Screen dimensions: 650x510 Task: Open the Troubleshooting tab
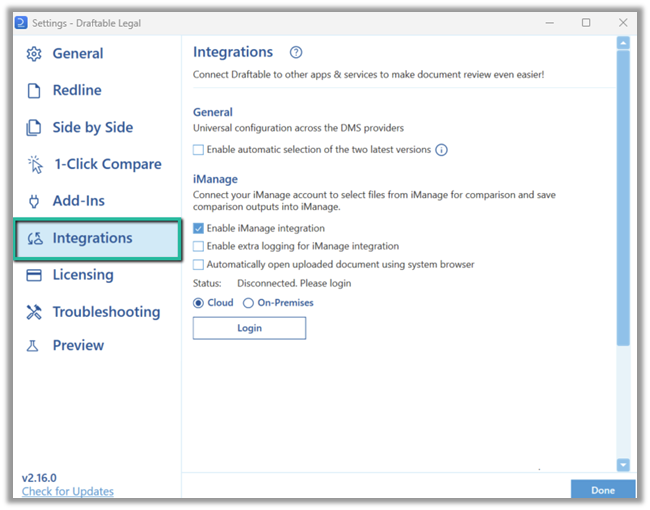coord(107,312)
